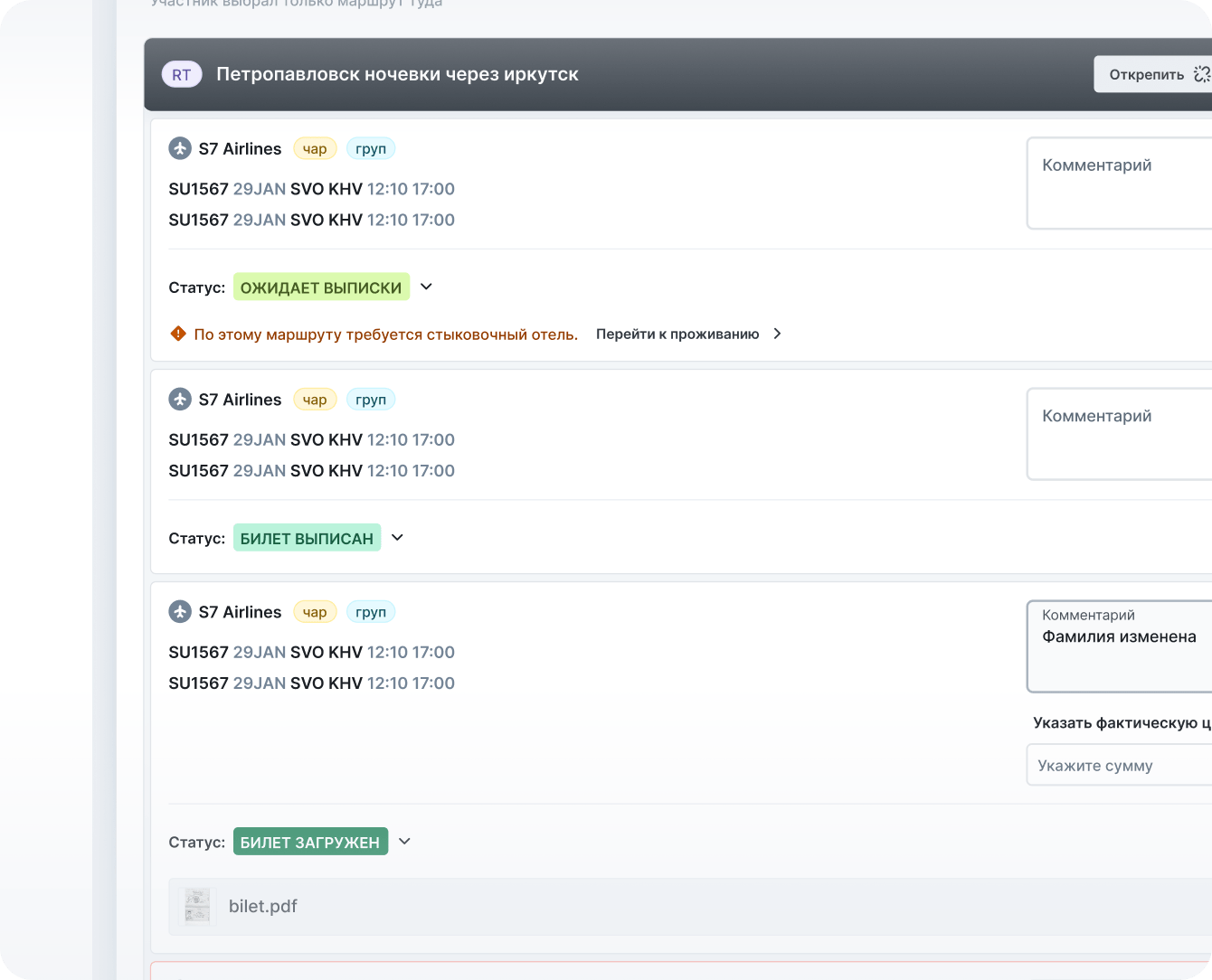This screenshot has width=1212, height=980.
Task: Follow the Перейти к проживанию link
Action: [x=677, y=334]
